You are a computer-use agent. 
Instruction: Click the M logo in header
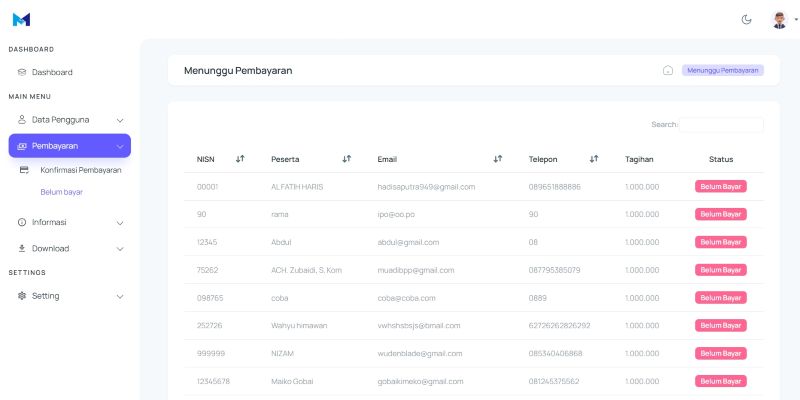click(21, 19)
